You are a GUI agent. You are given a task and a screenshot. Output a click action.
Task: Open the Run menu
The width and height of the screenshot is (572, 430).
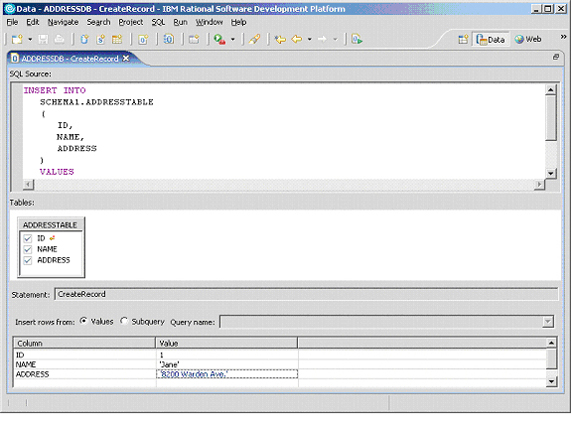[180, 22]
